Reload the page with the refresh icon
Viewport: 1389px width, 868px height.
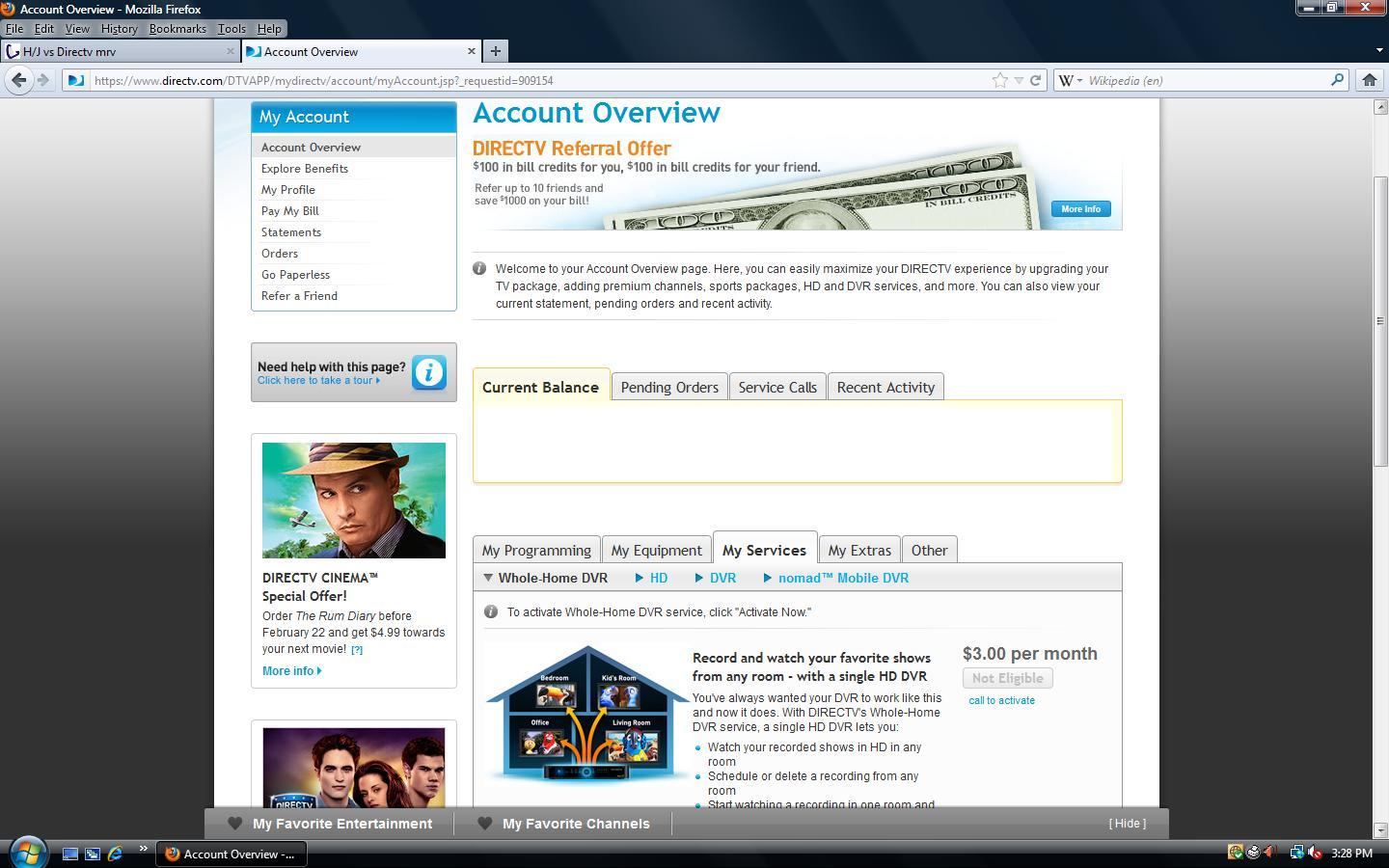1035,80
